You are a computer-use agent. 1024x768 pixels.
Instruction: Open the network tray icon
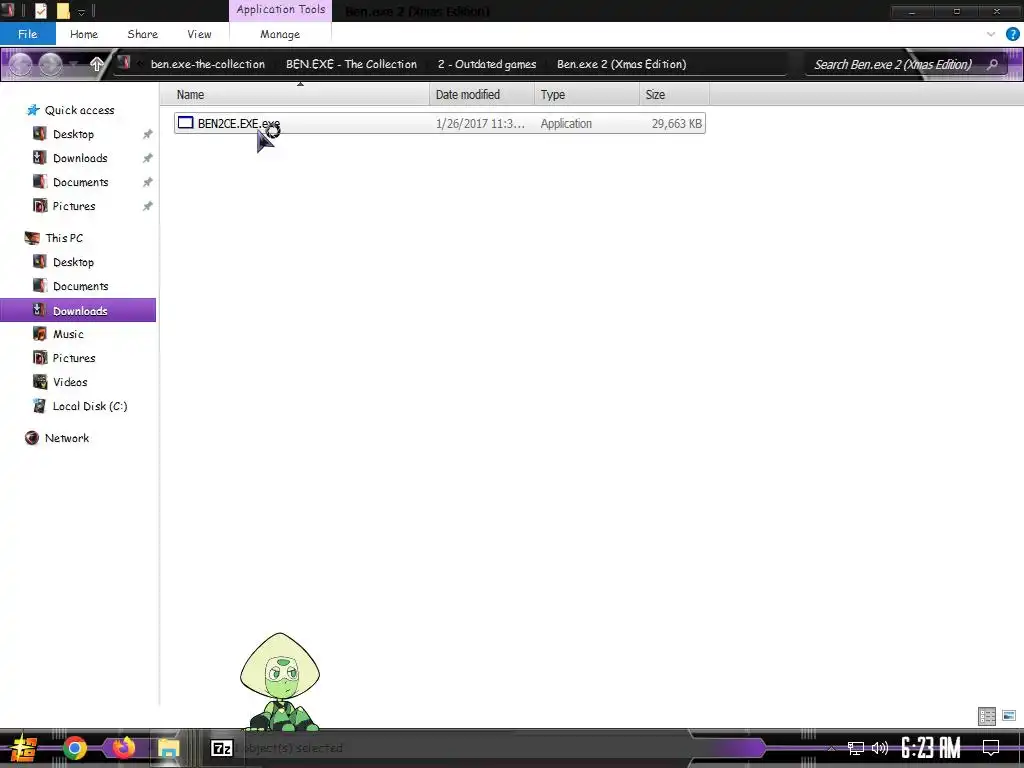click(x=856, y=748)
